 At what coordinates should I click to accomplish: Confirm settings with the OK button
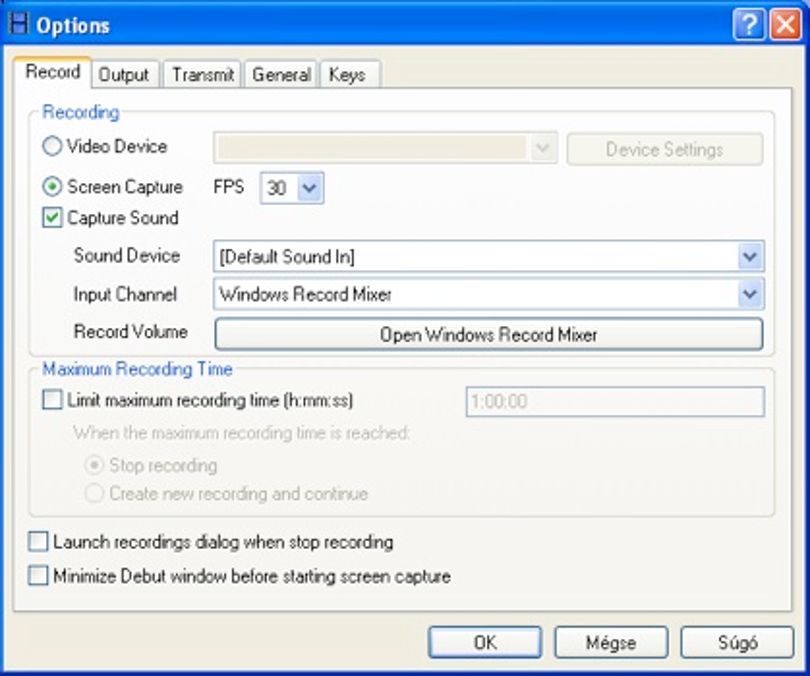pyautogui.click(x=485, y=642)
